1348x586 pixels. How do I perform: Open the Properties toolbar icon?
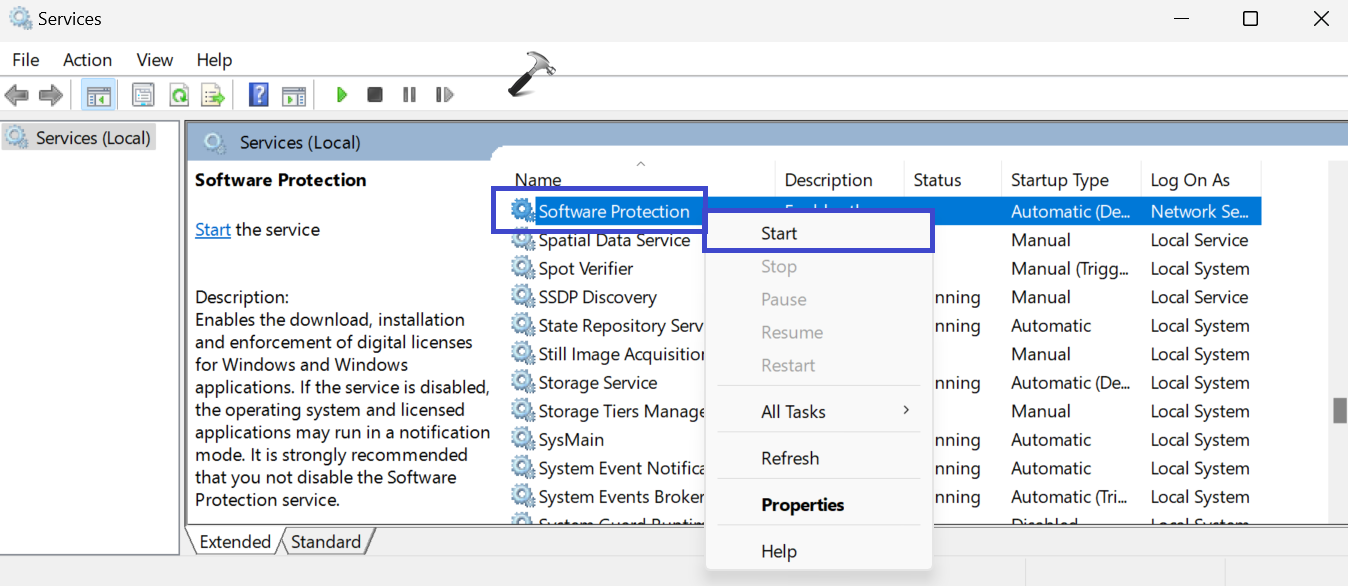tap(143, 95)
